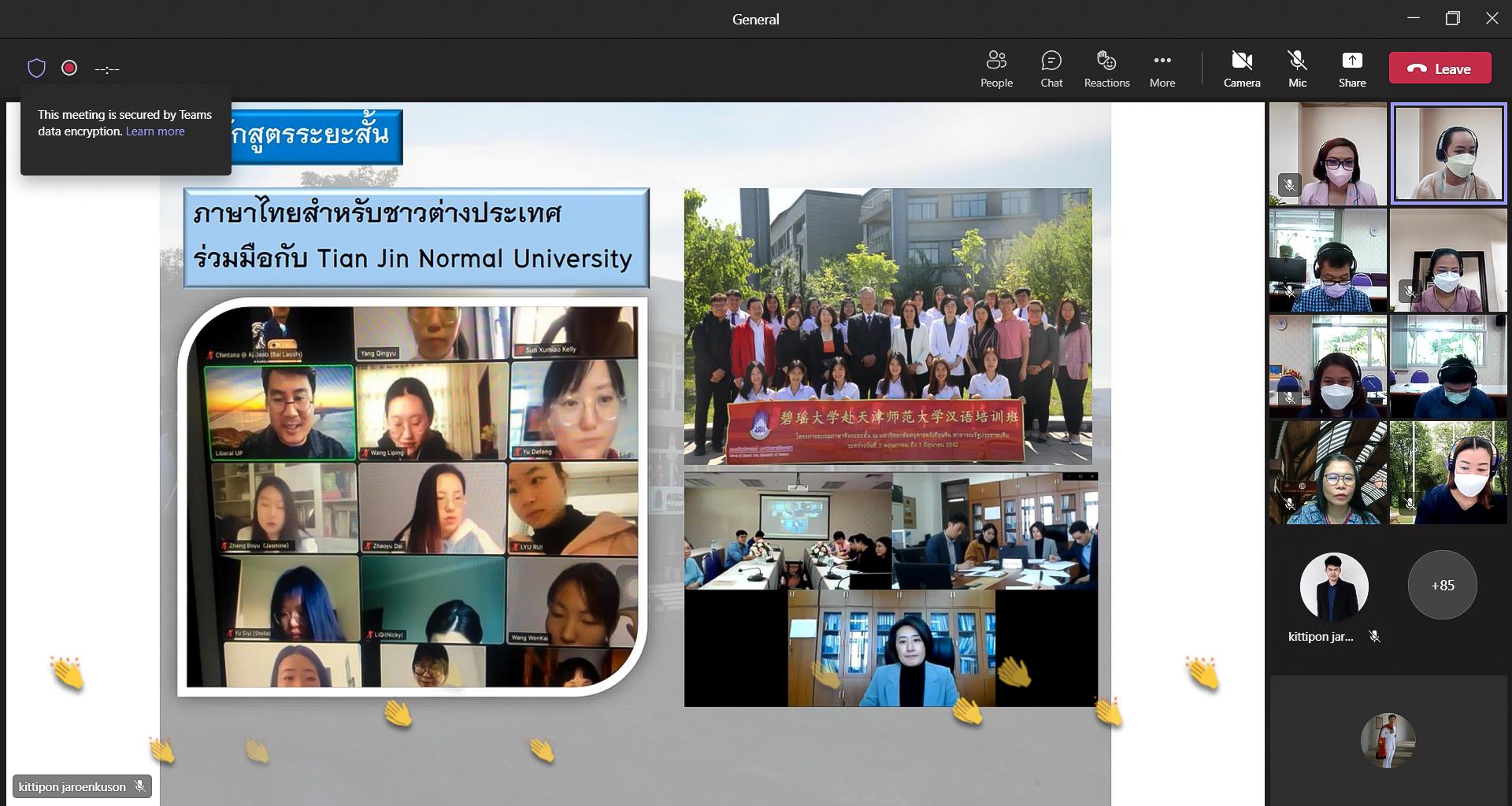Select the highlighted speaker video tile
Image resolution: width=1512 pixels, height=806 pixels.
pyautogui.click(x=1448, y=153)
